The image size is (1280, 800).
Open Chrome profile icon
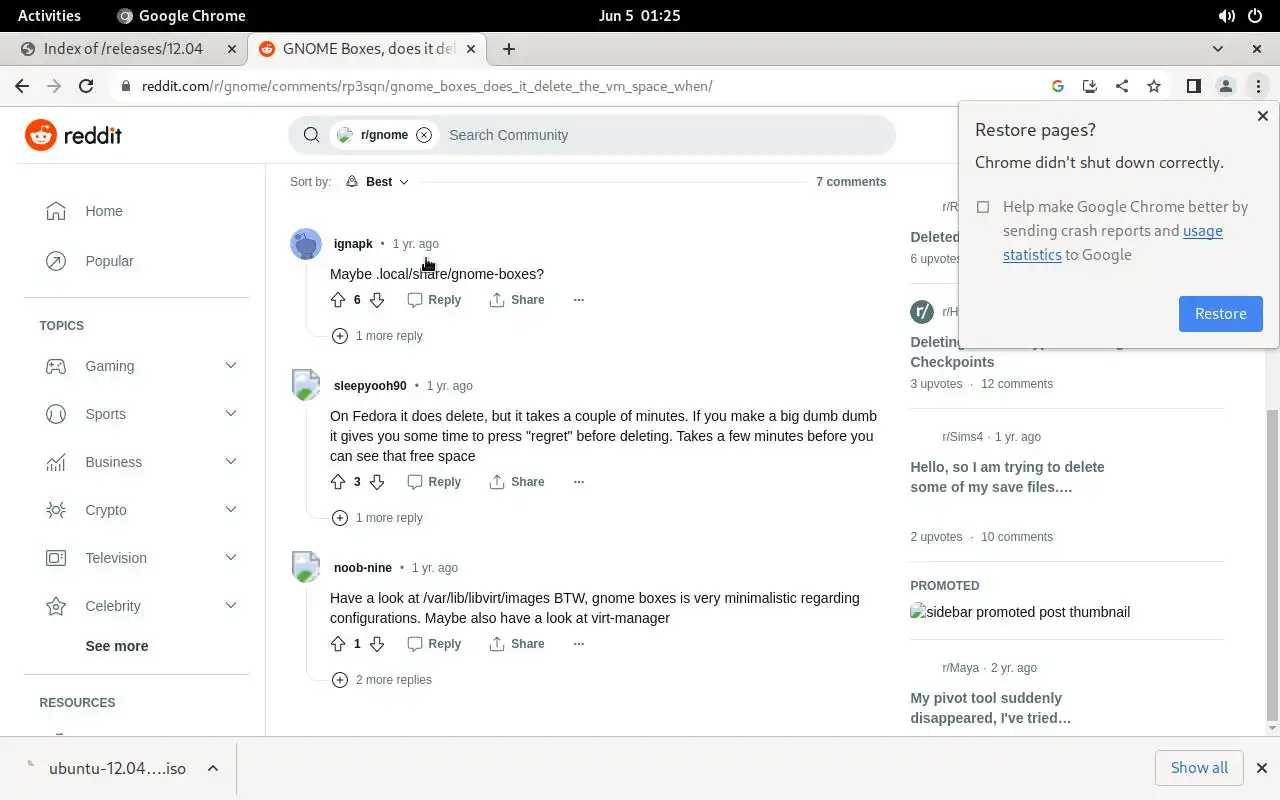coord(1226,86)
